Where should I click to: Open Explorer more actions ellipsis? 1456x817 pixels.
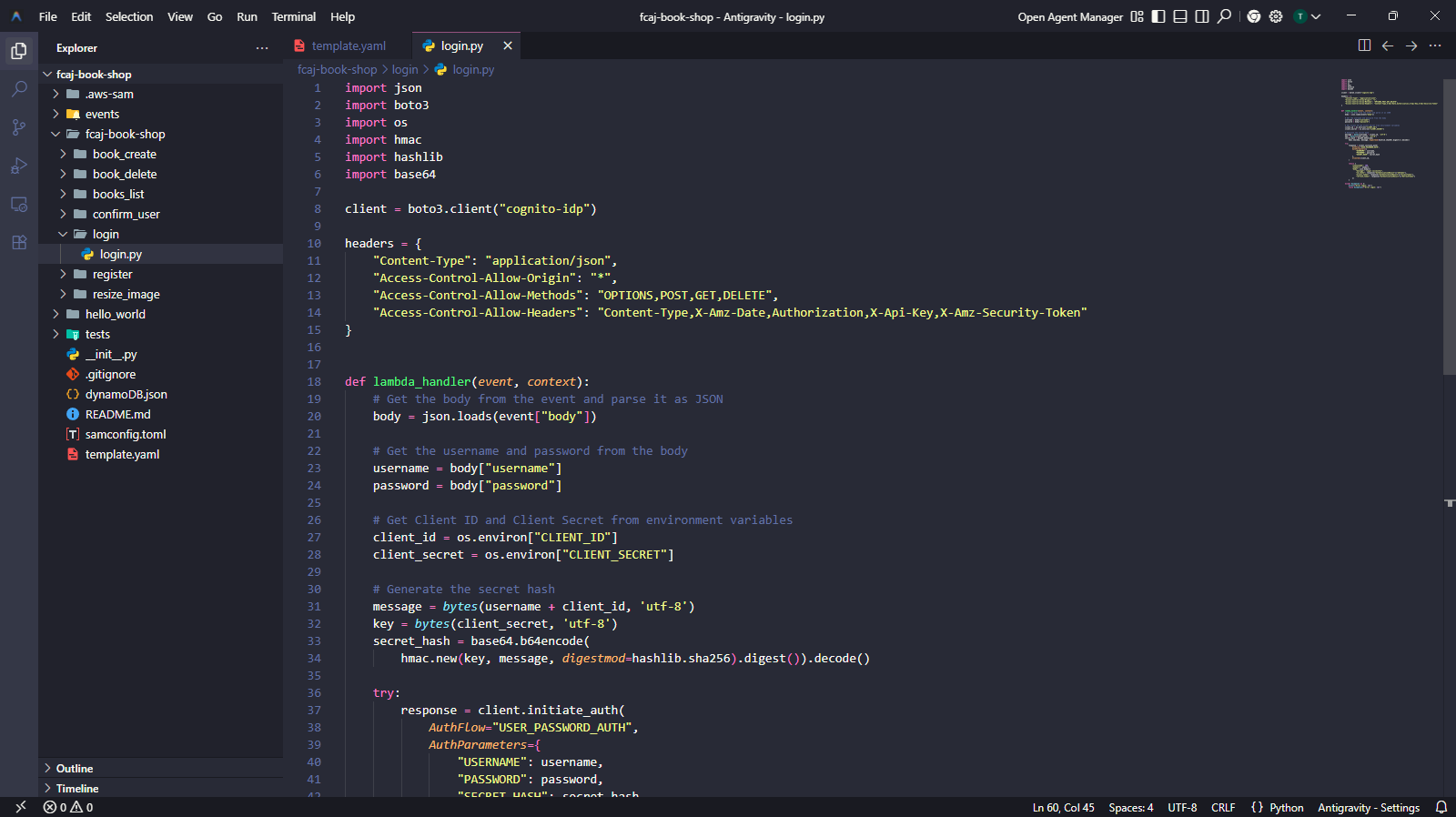[262, 48]
